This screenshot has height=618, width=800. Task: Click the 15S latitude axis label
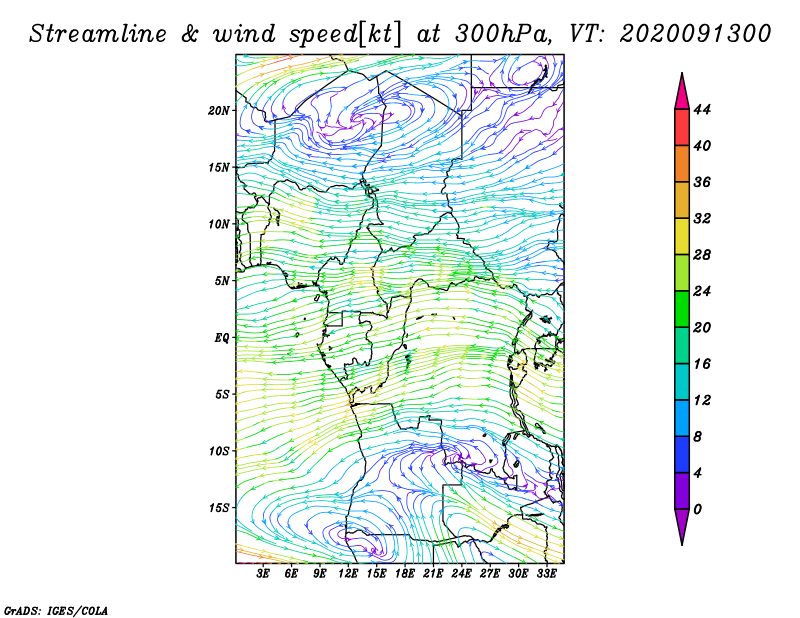tap(218, 508)
